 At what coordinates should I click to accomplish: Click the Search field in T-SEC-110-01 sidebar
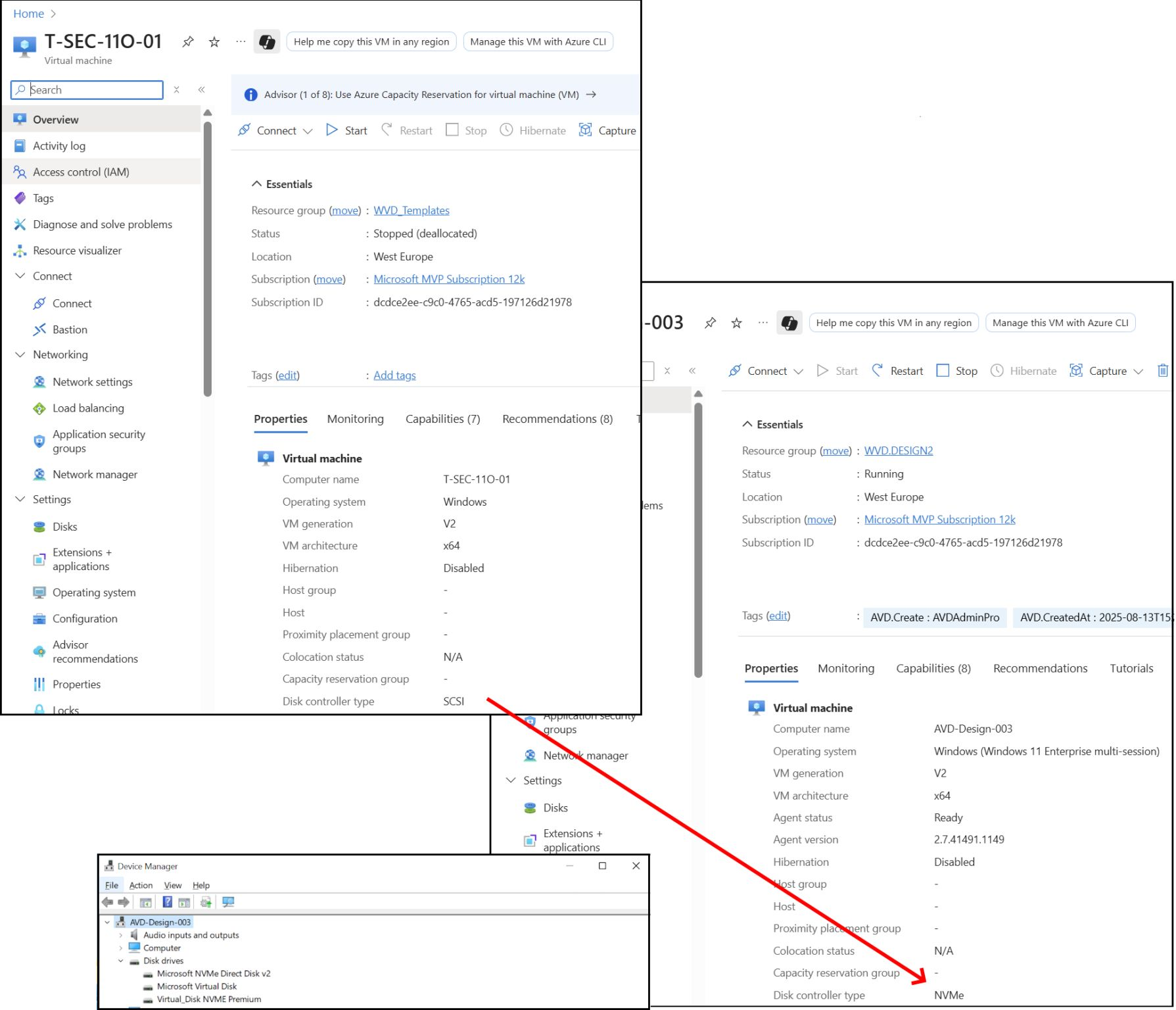pyautogui.click(x=87, y=90)
